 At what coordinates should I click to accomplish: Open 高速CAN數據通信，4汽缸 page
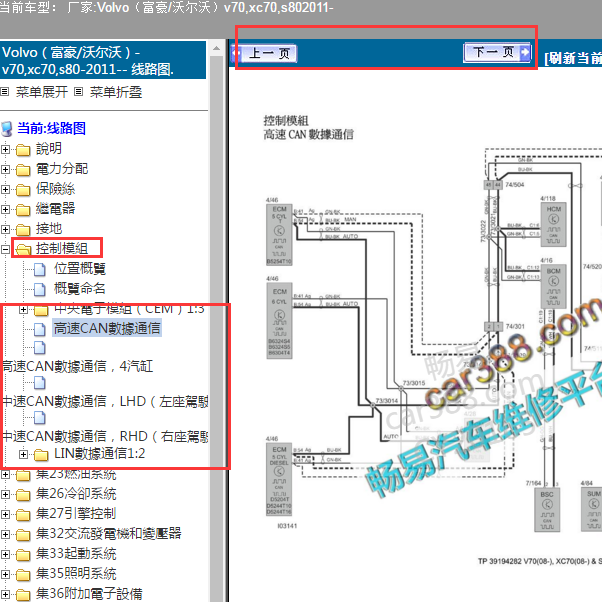coord(77,366)
